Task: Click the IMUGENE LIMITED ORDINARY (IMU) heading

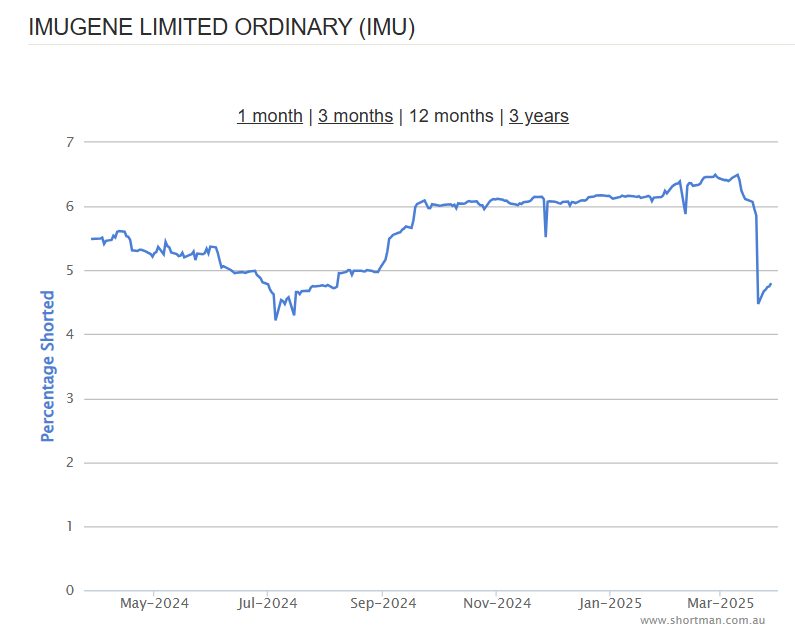Action: pyautogui.click(x=222, y=27)
